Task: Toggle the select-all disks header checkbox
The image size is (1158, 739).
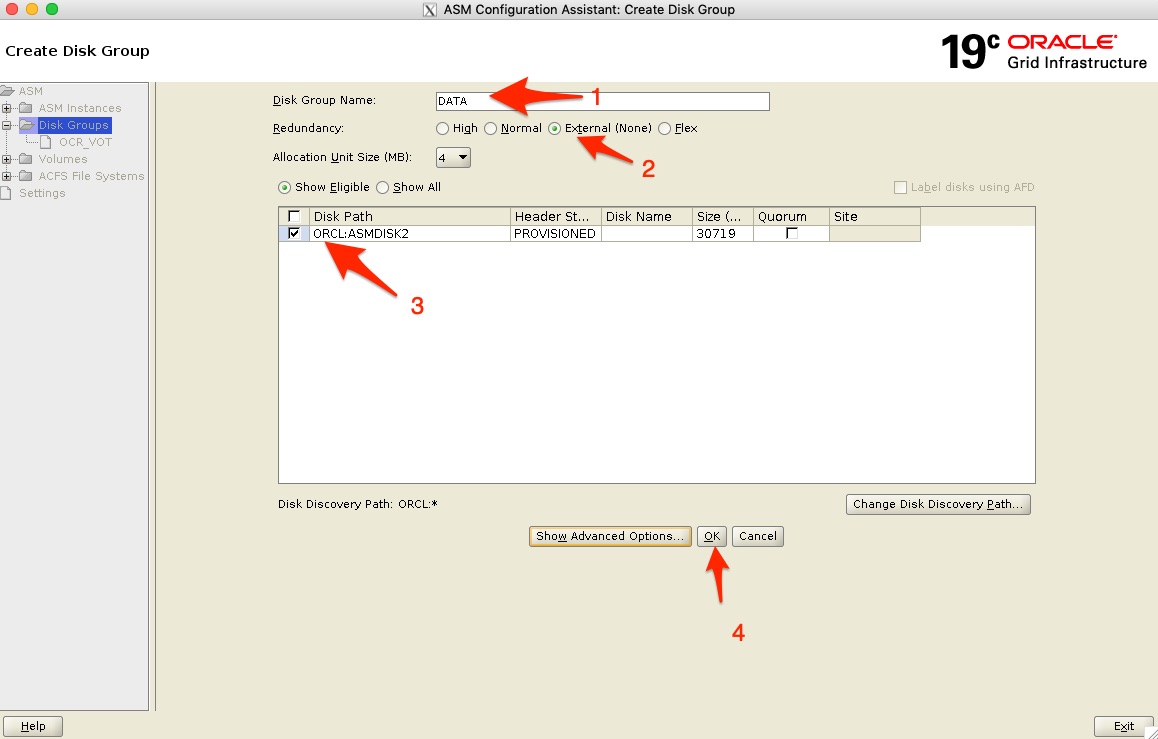Action: tap(294, 216)
